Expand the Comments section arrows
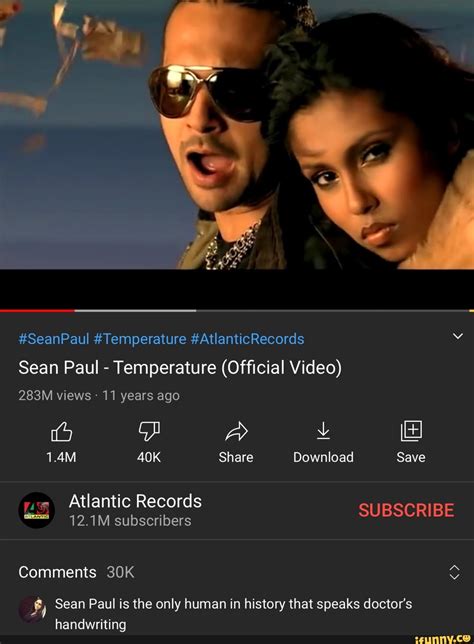Viewport: 474px width, 644px height. click(455, 572)
